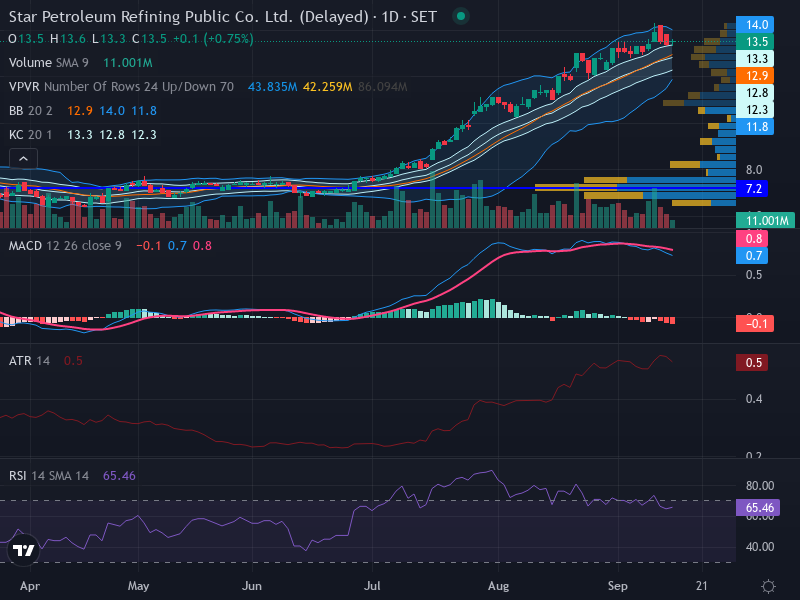The width and height of the screenshot is (800, 600).
Task: Click the orange 12.9 price label
Action: point(755,76)
